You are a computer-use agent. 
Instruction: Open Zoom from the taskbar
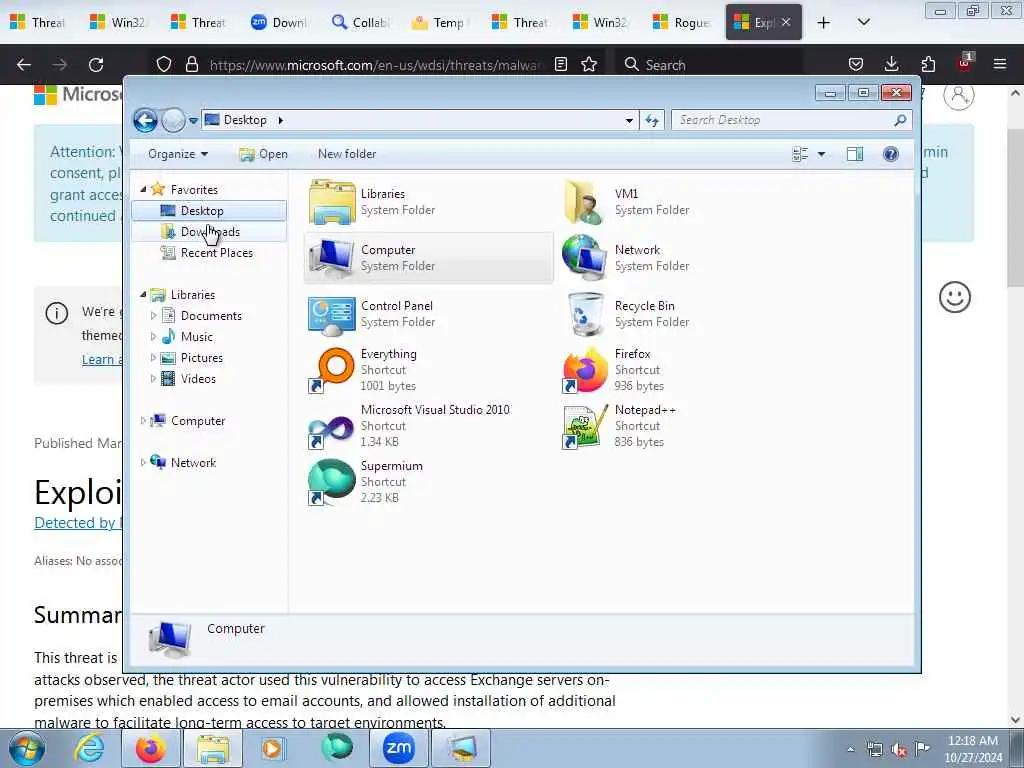click(398, 748)
